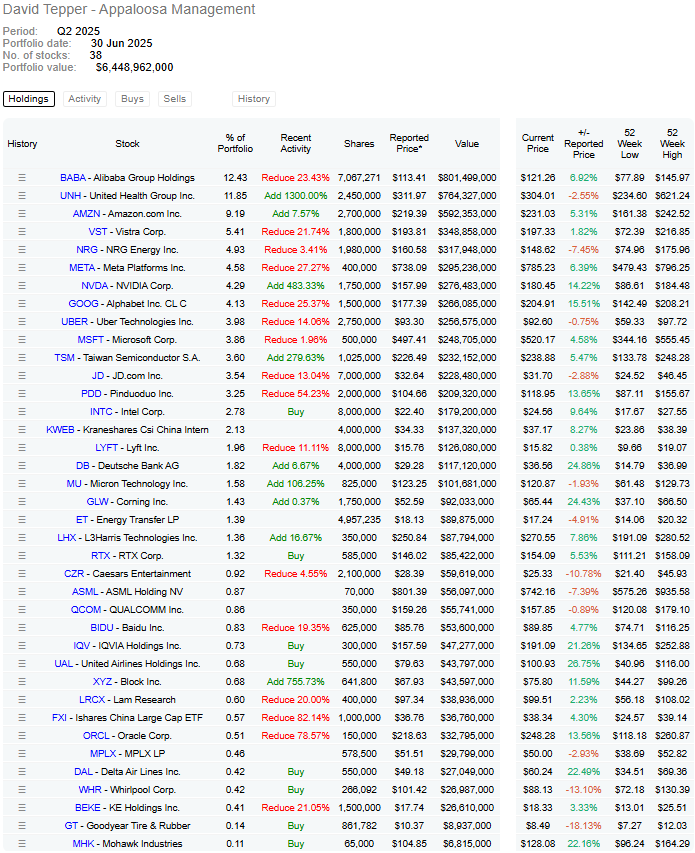This screenshot has height=853, width=695.
Task: Open history icon for CZR row
Action: (22, 573)
